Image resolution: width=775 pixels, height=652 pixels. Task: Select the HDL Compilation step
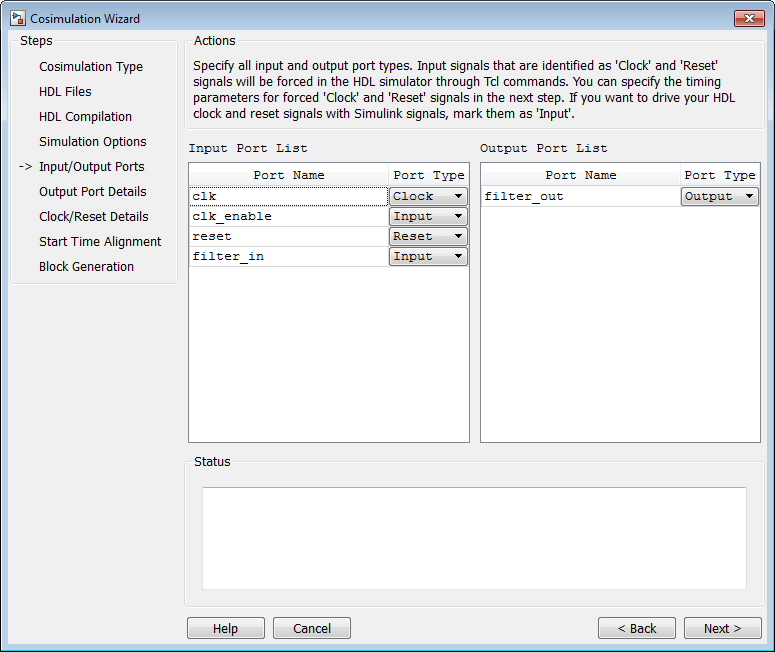point(86,117)
